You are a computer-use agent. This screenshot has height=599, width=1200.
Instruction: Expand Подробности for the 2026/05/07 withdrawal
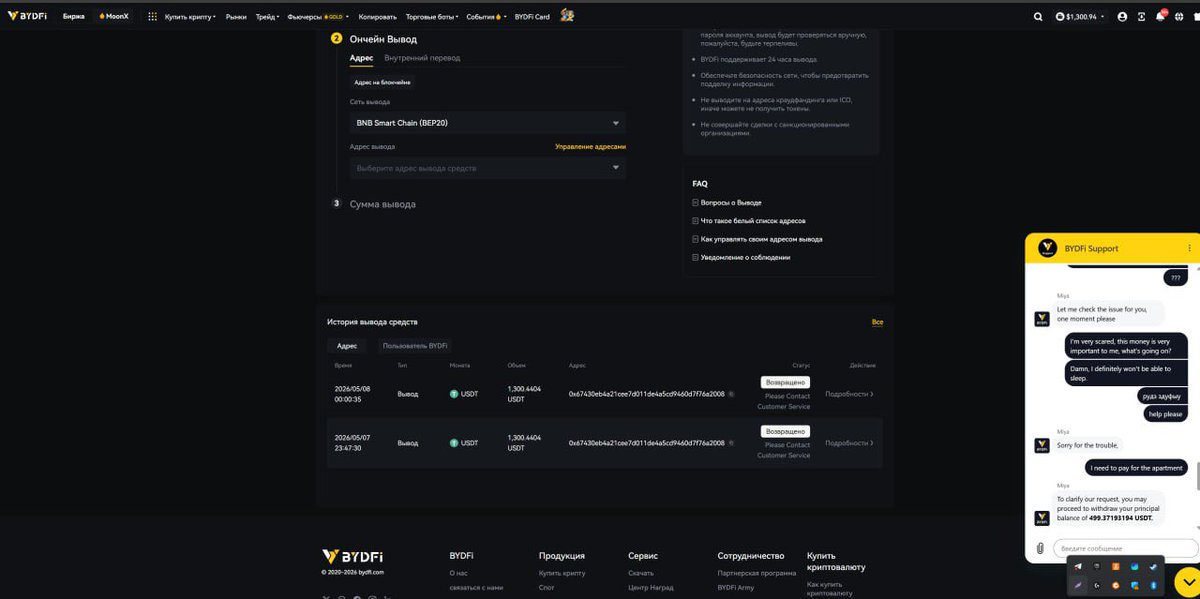[x=849, y=443]
